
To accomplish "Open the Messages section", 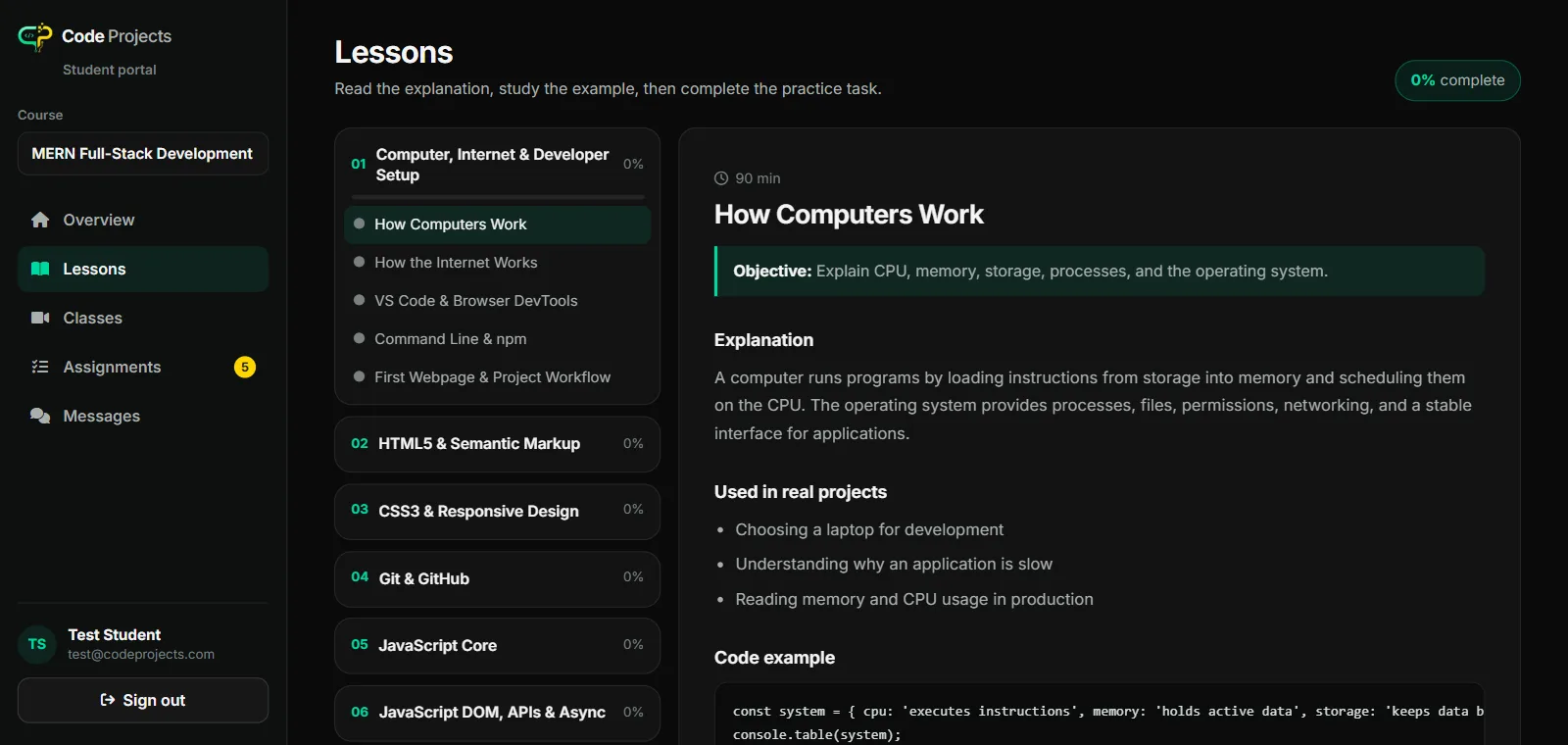I will pyautogui.click(x=143, y=416).
